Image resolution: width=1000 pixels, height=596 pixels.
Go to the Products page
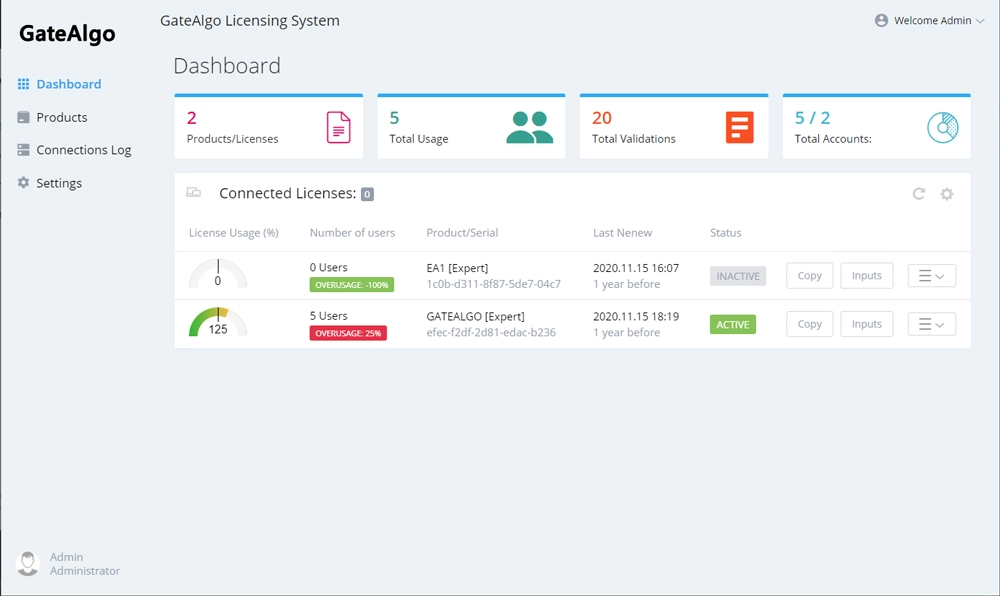tap(62, 117)
